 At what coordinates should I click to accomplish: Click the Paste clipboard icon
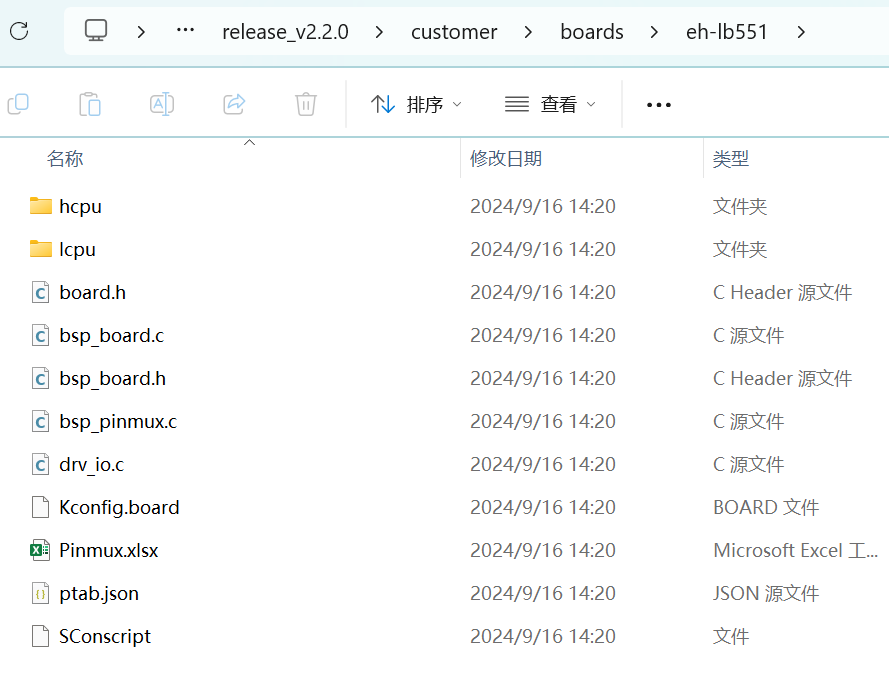[90, 104]
